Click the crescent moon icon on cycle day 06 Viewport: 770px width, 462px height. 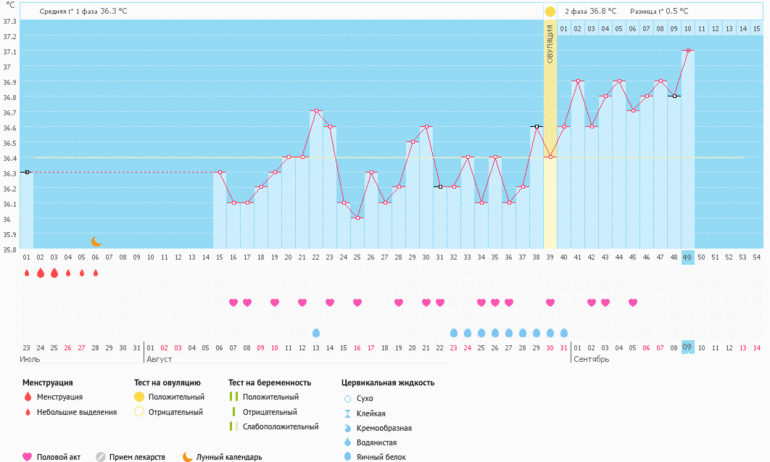point(96,241)
